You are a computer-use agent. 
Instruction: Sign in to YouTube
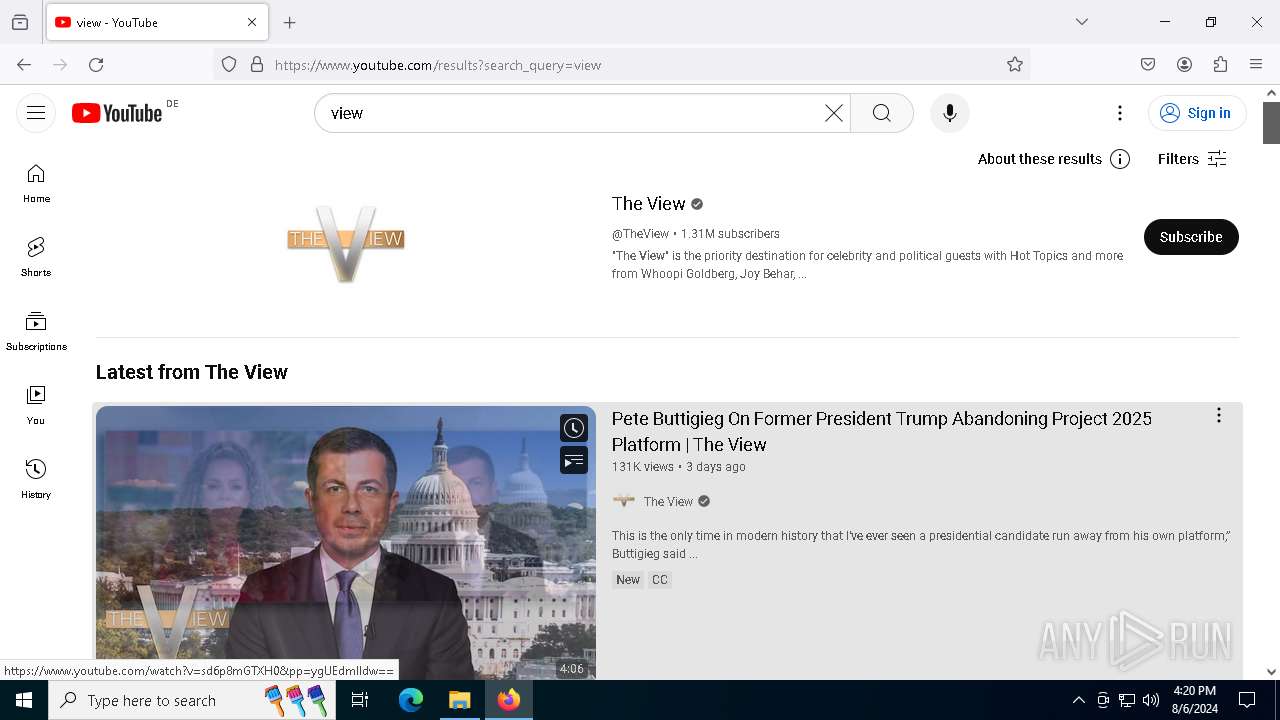pyautogui.click(x=1197, y=113)
